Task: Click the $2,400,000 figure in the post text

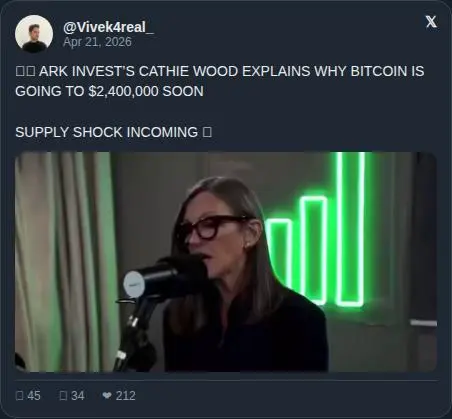Action: click(x=123, y=91)
